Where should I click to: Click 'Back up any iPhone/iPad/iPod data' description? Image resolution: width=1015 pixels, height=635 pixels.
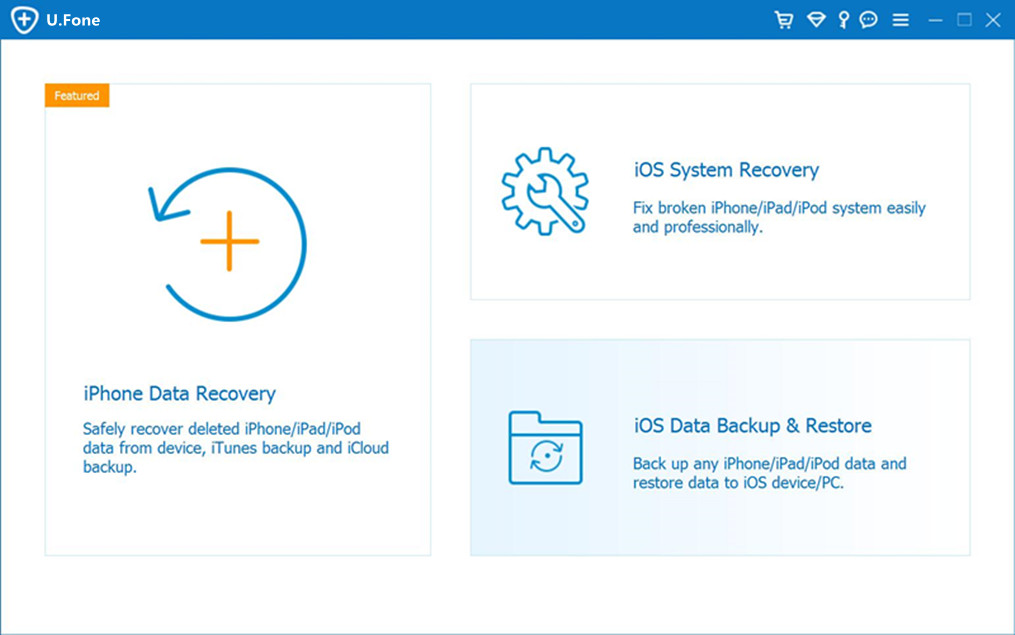(770, 473)
